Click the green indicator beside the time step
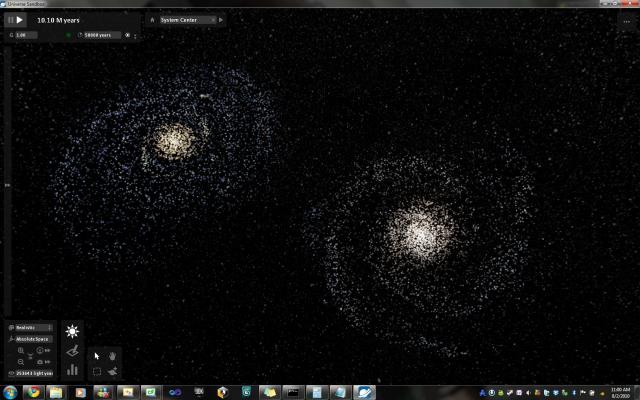This screenshot has width=640, height=400. (68, 35)
